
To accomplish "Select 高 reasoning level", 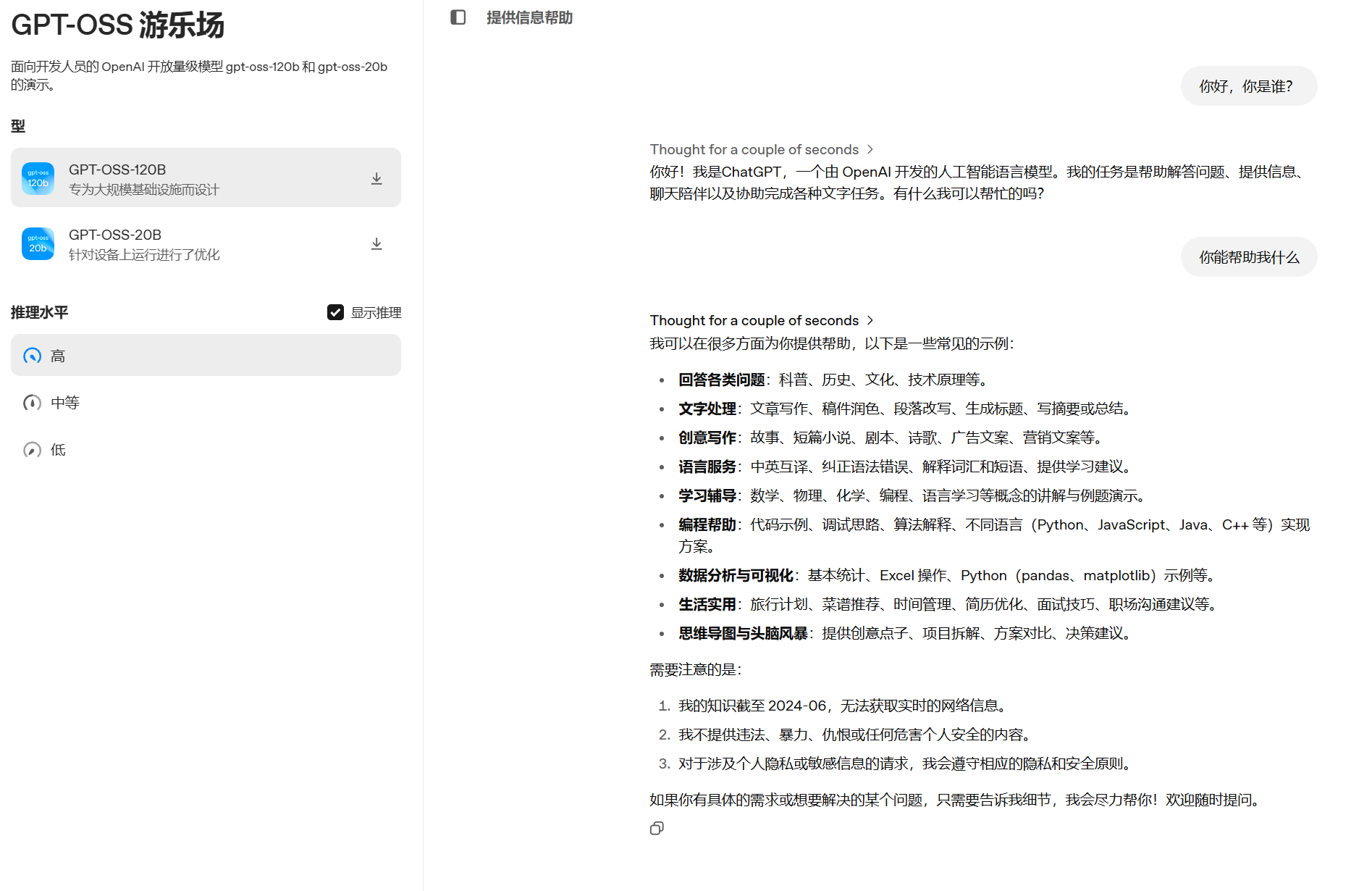I will [x=206, y=355].
